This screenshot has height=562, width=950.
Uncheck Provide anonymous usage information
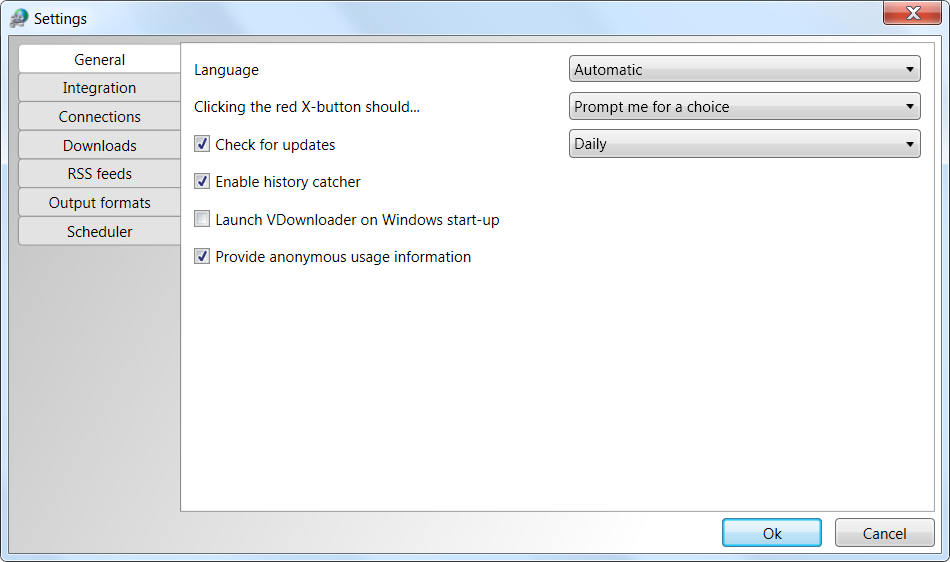coord(202,256)
